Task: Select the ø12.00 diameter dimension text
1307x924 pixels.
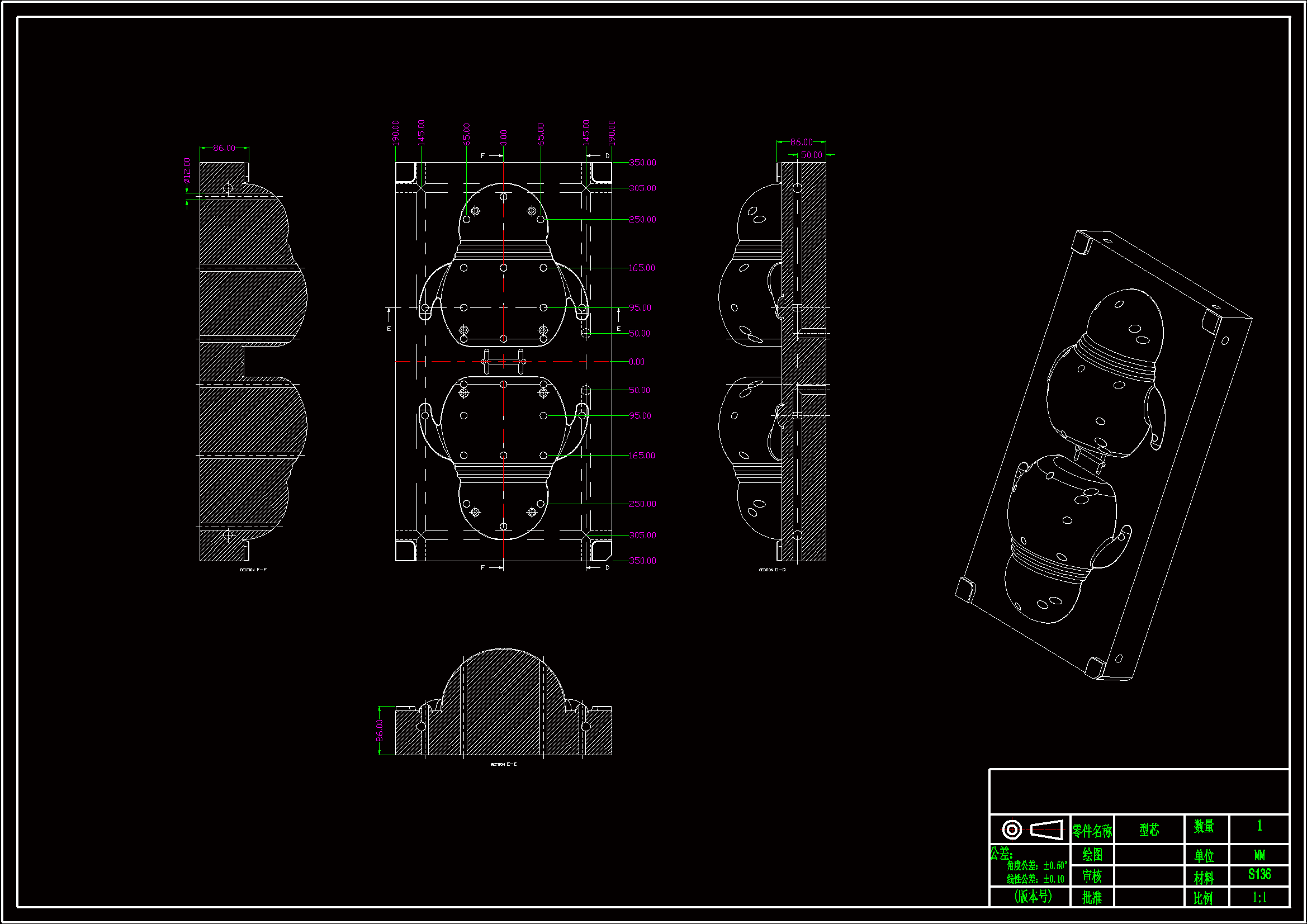Action: (x=187, y=170)
